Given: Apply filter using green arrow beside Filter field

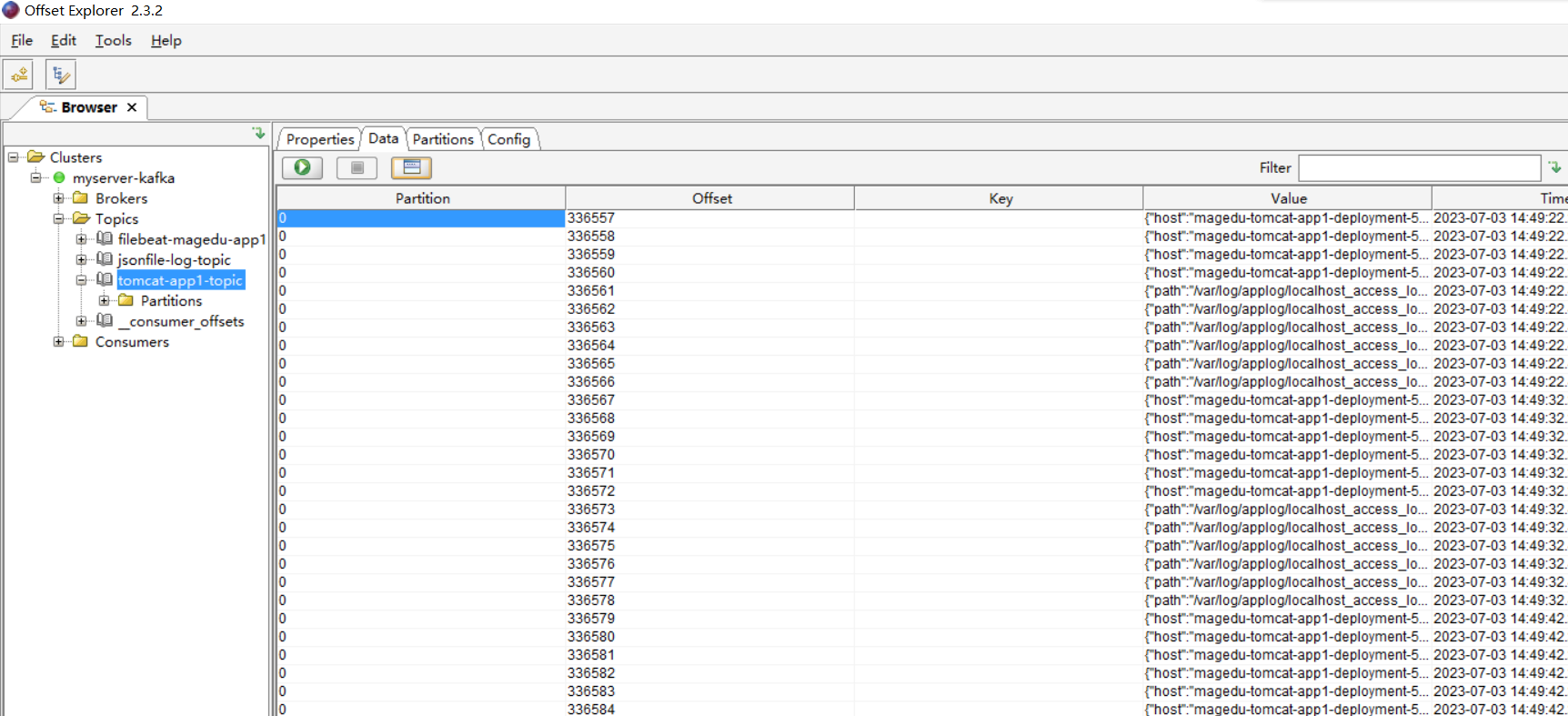Looking at the screenshot, I should coord(1555,167).
